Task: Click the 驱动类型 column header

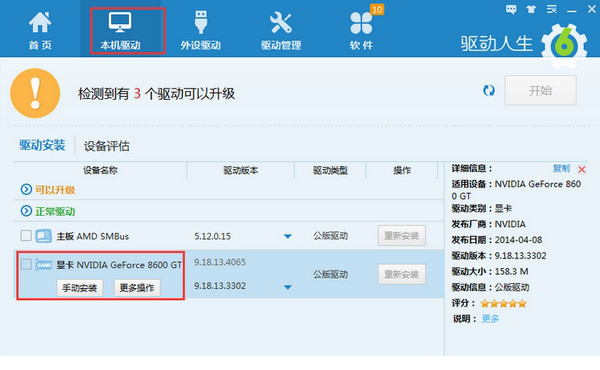Action: 330,170
